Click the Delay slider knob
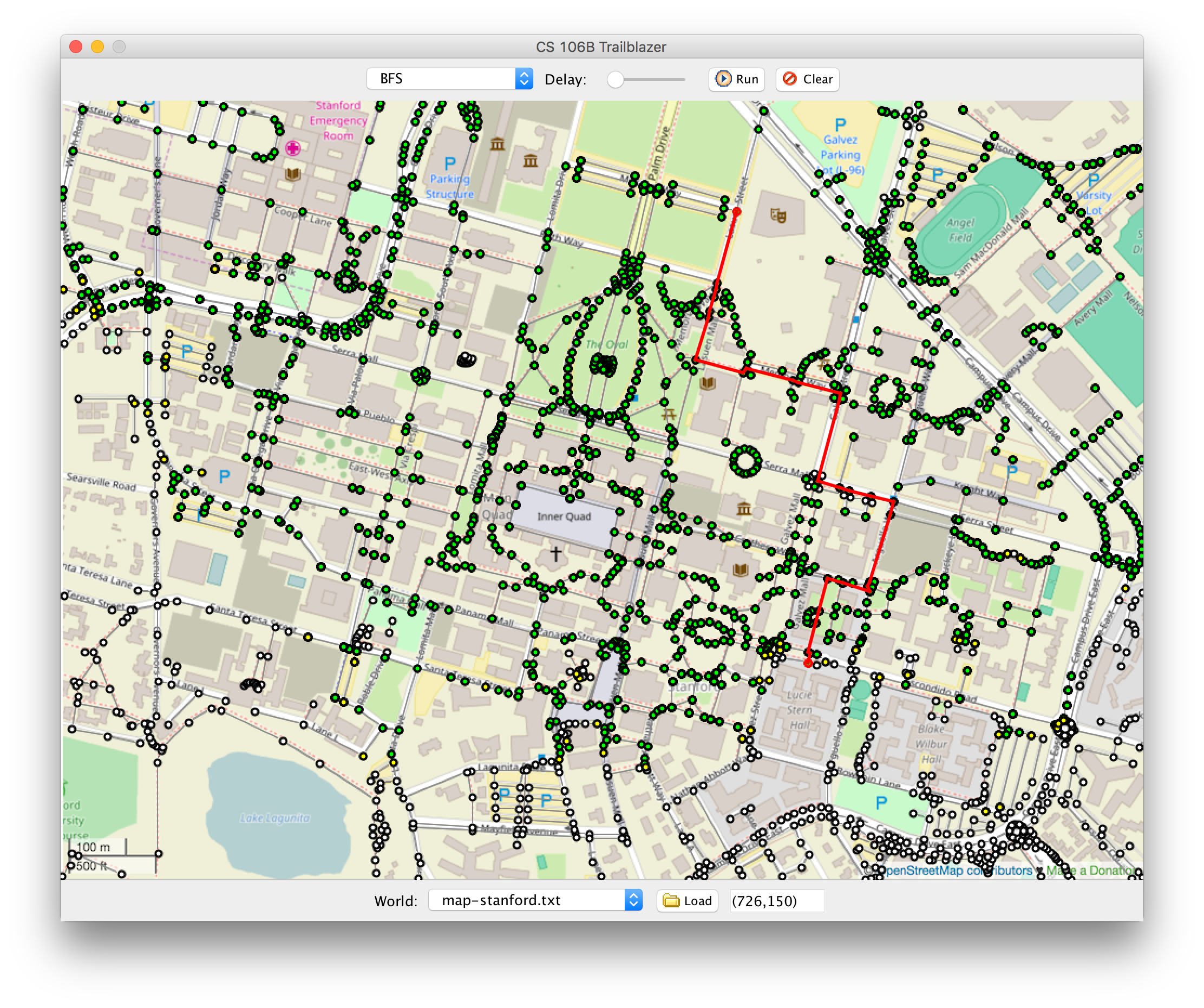The image size is (1204, 1008). [615, 80]
